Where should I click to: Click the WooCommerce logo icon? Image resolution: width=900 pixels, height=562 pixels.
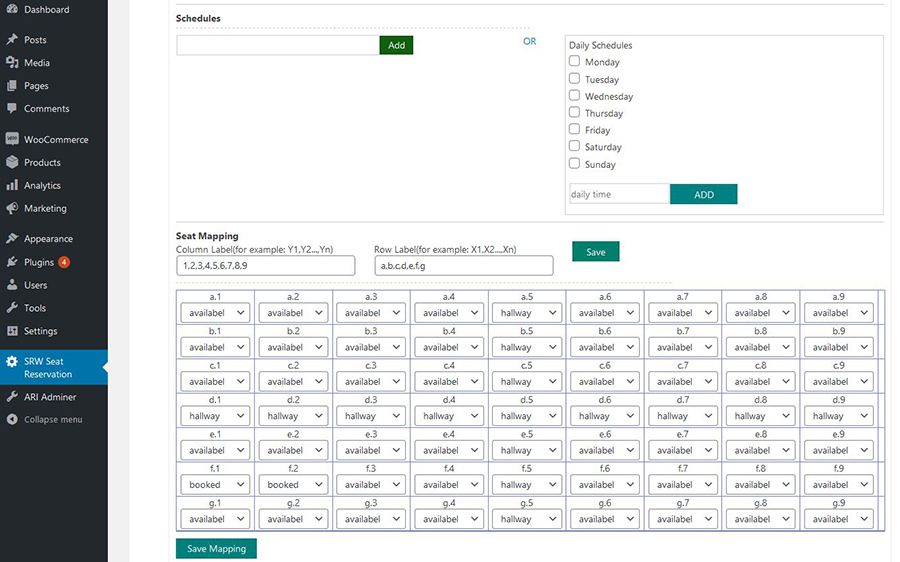point(12,140)
